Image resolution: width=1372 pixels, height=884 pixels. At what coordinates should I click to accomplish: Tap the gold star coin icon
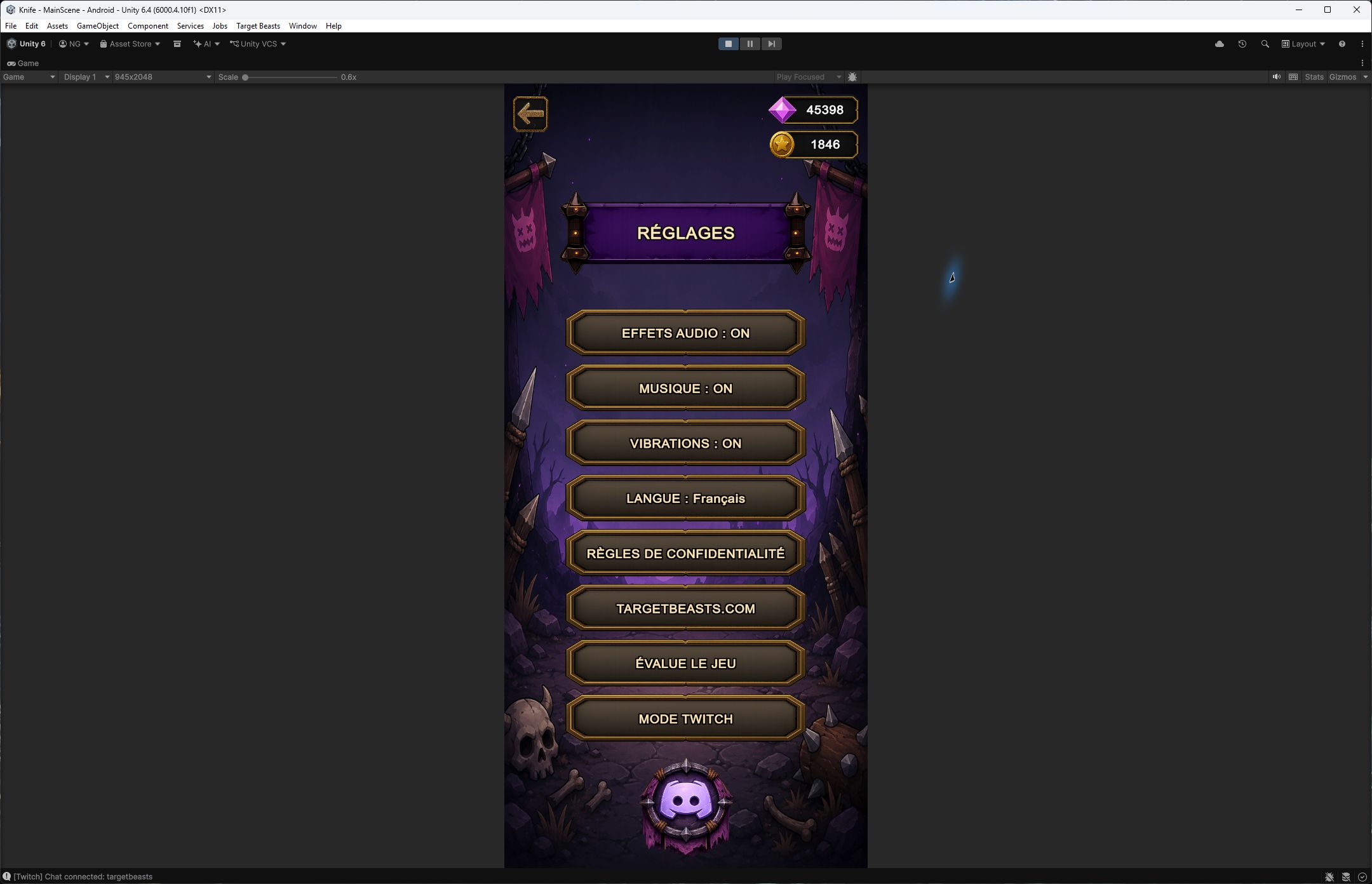[x=782, y=145]
